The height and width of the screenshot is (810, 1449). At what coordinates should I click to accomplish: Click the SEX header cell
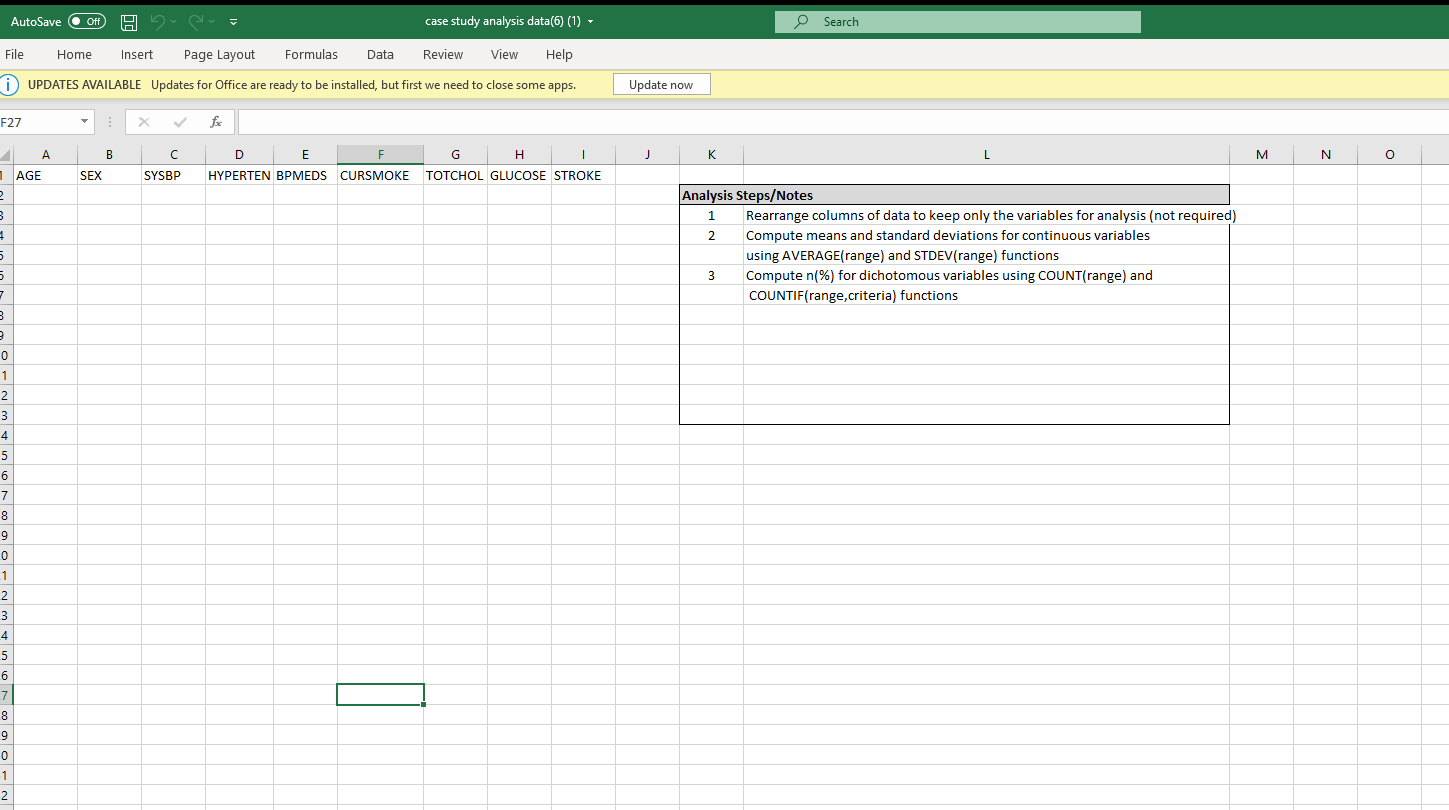tap(110, 175)
